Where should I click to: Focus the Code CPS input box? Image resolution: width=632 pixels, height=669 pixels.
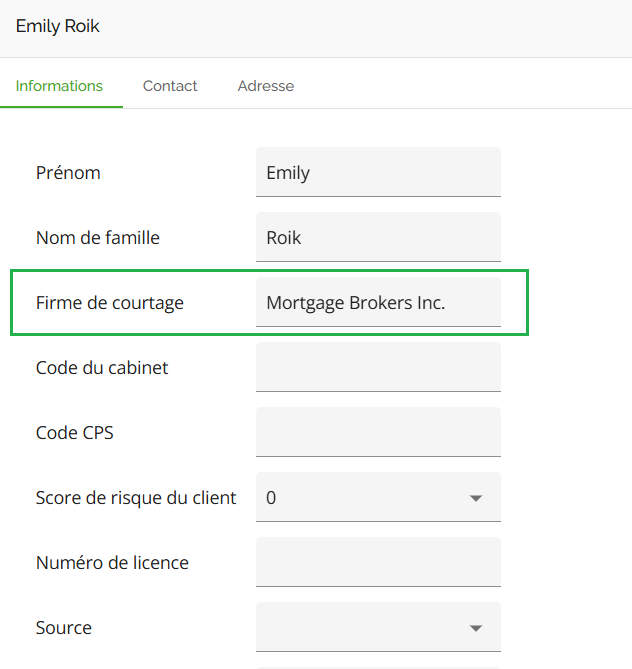(378, 433)
